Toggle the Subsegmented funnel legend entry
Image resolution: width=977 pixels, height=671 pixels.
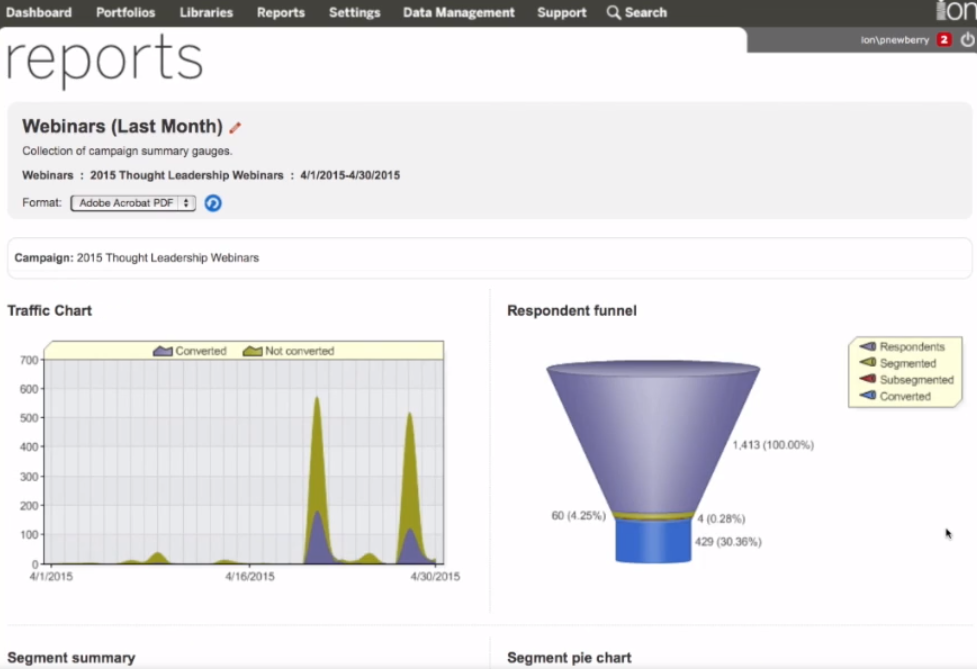point(905,380)
